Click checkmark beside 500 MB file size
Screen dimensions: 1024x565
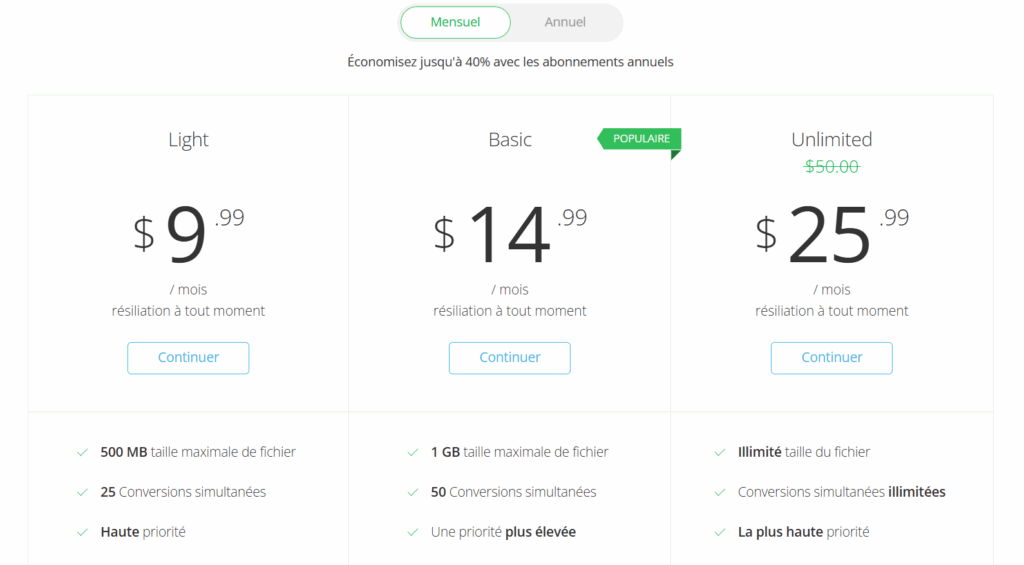click(x=83, y=452)
